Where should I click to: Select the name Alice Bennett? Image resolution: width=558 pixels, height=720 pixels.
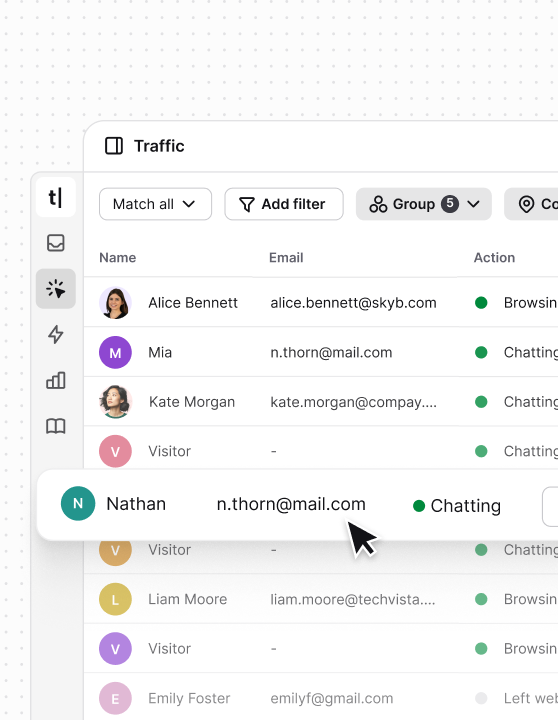193,303
